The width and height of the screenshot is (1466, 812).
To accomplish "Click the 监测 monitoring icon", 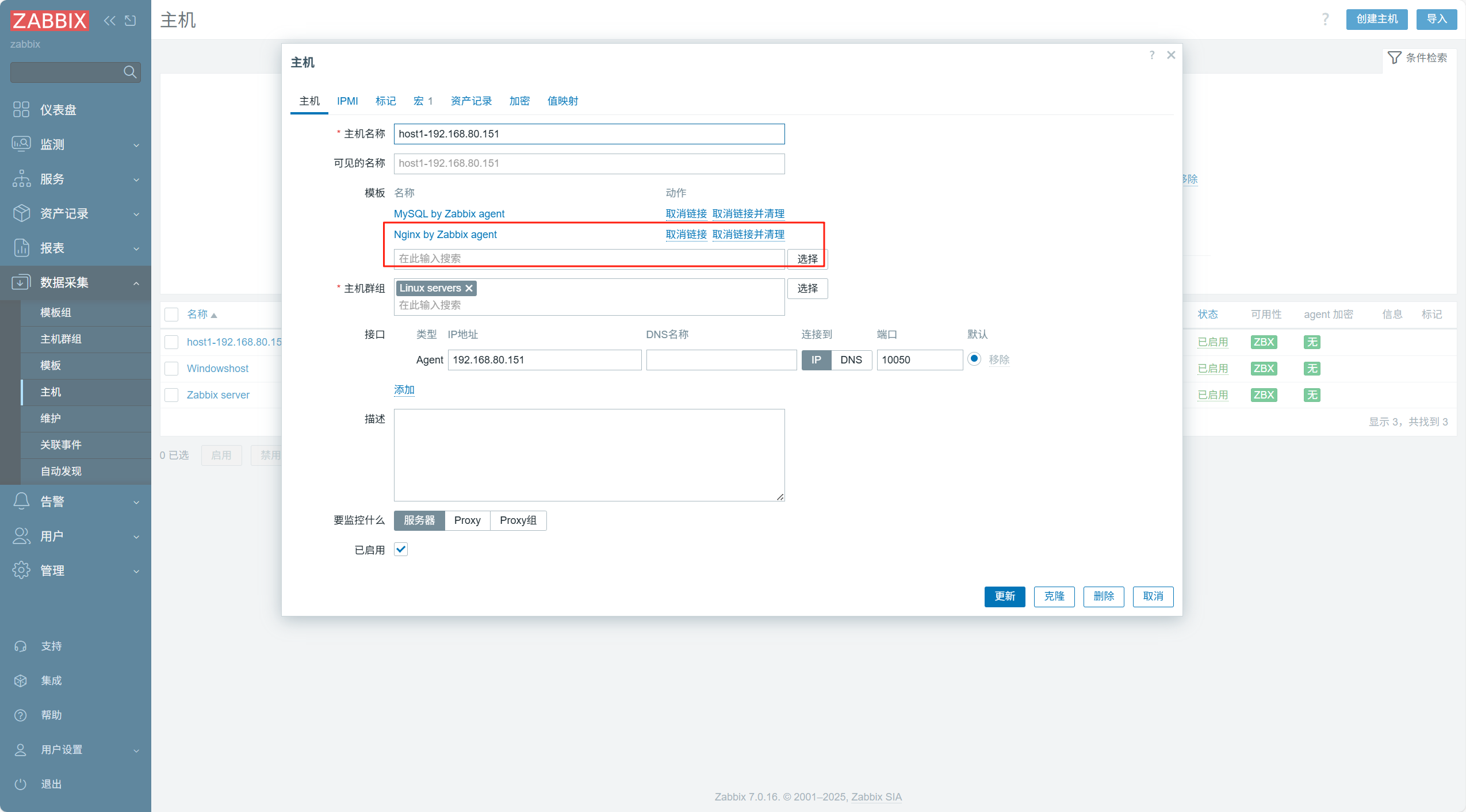I will tap(21, 144).
